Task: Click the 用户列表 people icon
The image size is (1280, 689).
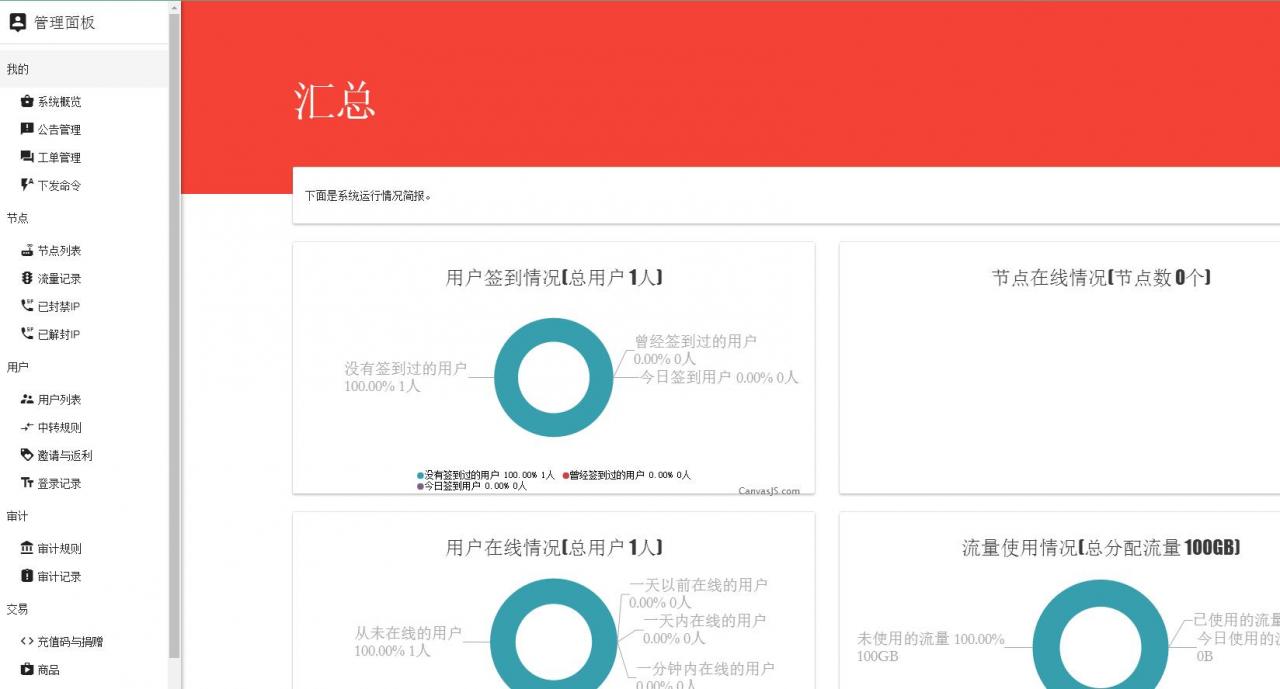Action: tap(27, 399)
